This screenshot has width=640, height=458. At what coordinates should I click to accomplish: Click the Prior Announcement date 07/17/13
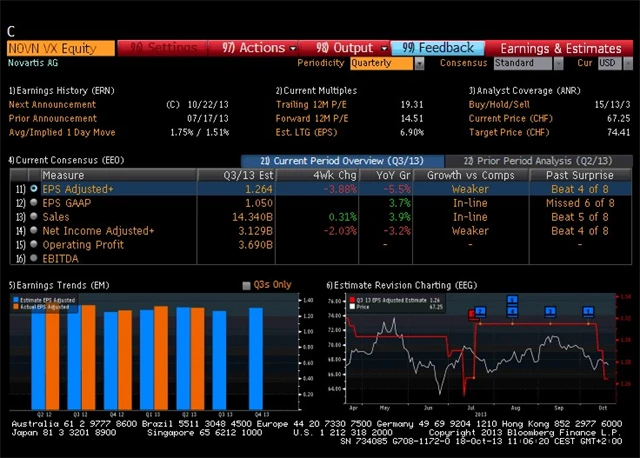pos(208,118)
